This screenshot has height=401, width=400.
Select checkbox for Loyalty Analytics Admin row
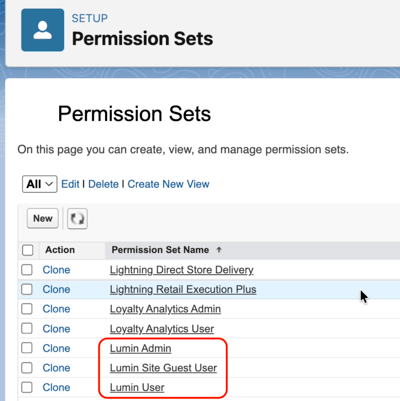27,309
